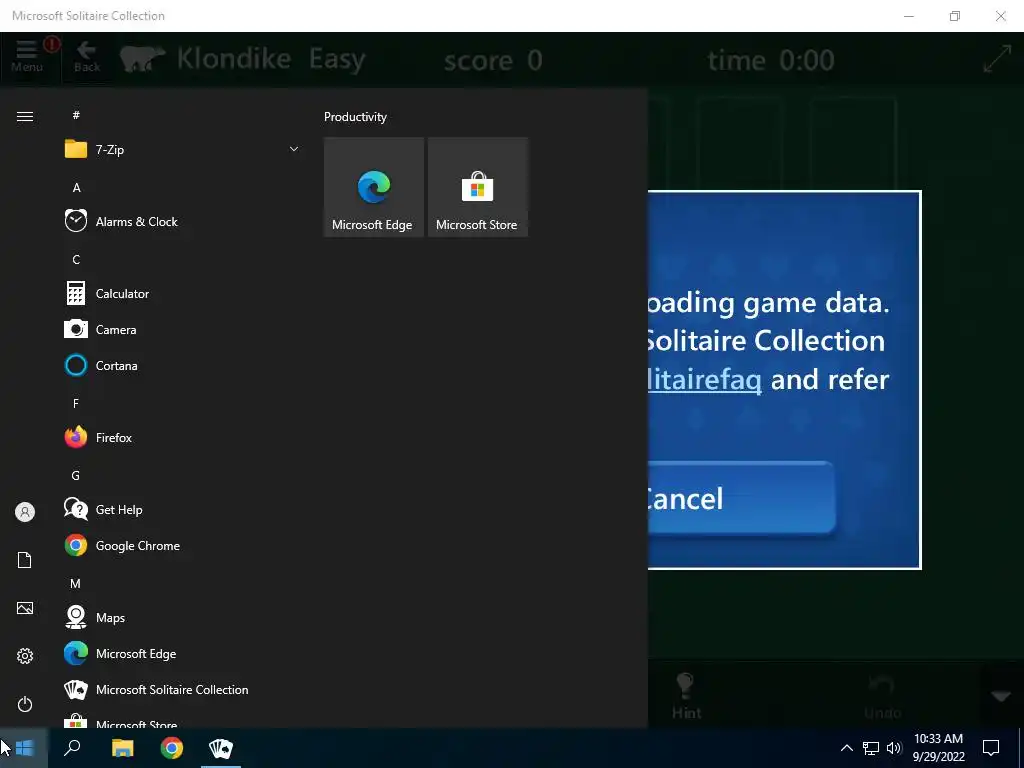Image resolution: width=1024 pixels, height=768 pixels.
Task: Open Microsoft Edge in app list
Action: click(x=182, y=654)
